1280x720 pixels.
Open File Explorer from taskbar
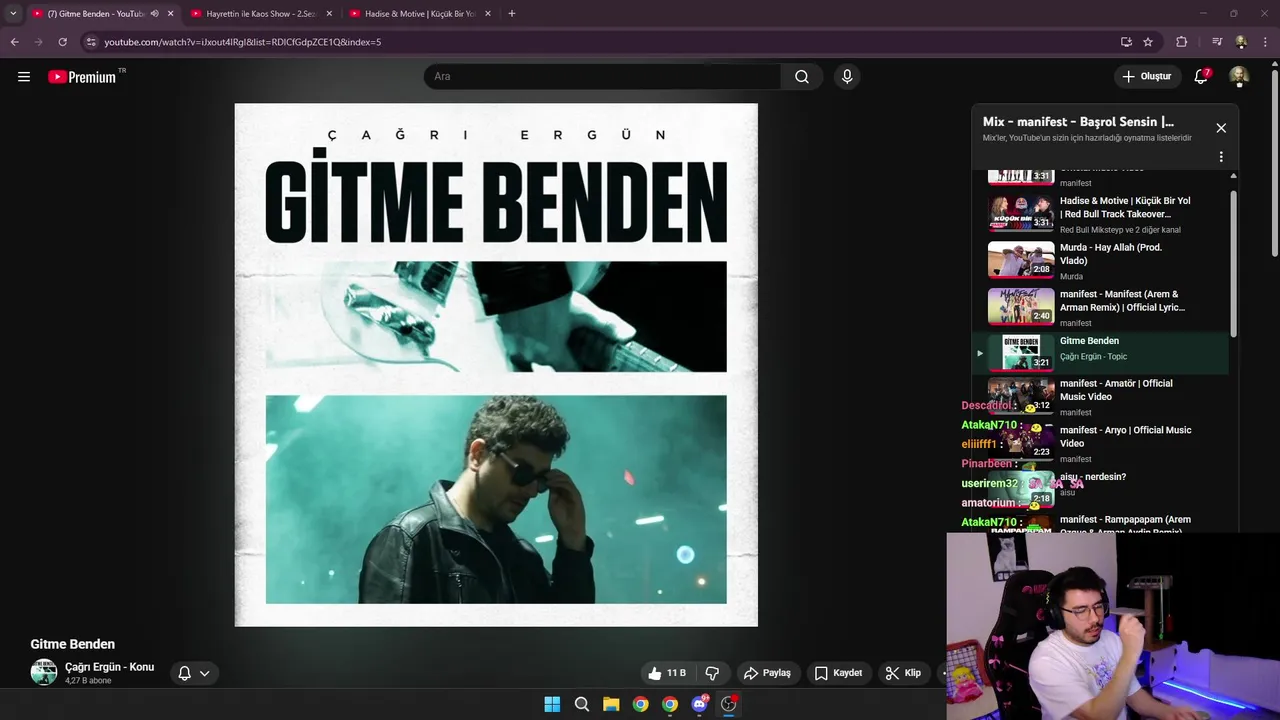pos(611,704)
